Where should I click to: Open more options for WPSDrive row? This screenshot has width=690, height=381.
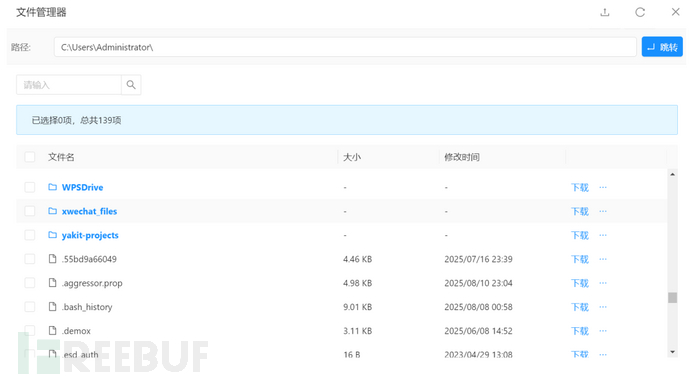click(603, 187)
